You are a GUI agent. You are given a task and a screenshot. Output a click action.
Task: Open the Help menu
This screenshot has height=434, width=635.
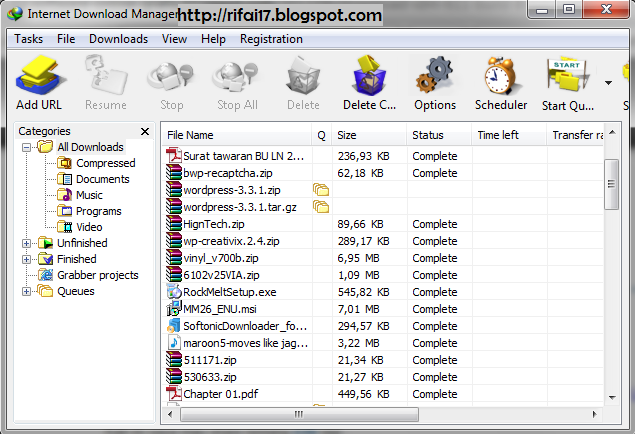click(x=213, y=39)
